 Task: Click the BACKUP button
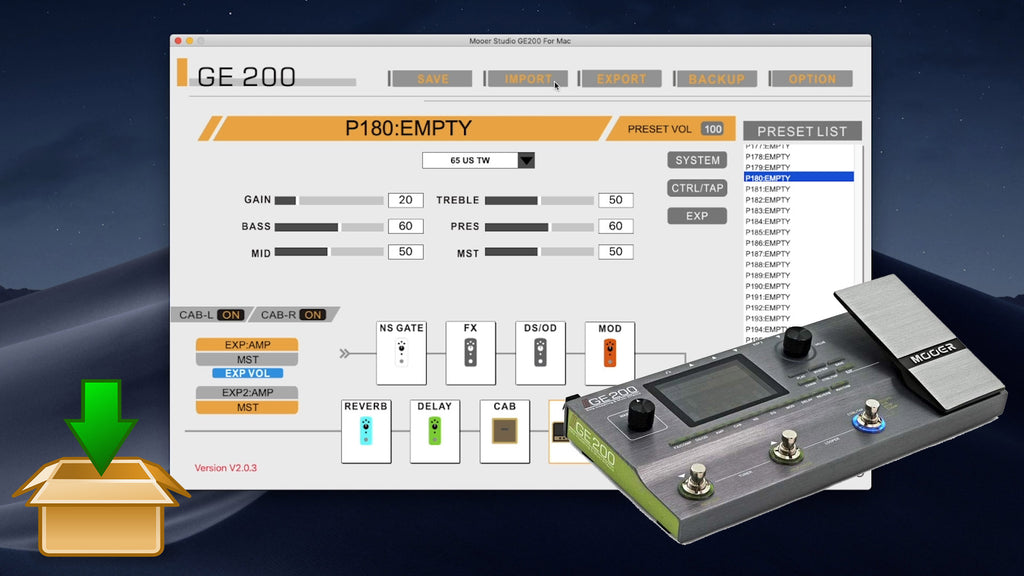(716, 78)
